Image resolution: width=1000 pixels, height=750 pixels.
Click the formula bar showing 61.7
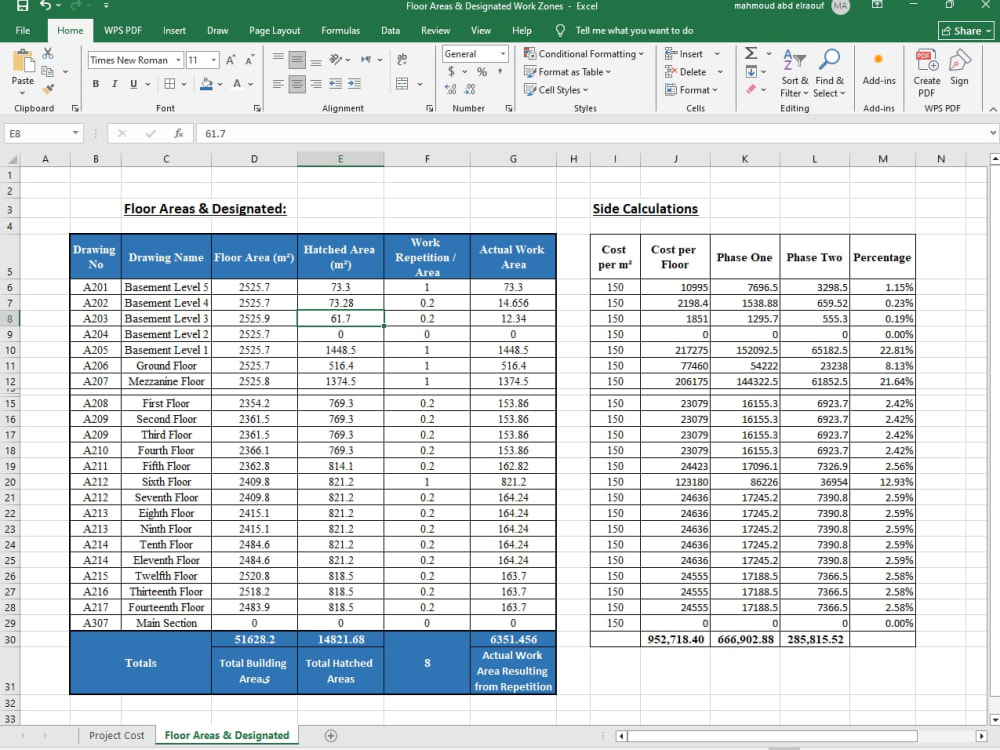click(x=593, y=133)
